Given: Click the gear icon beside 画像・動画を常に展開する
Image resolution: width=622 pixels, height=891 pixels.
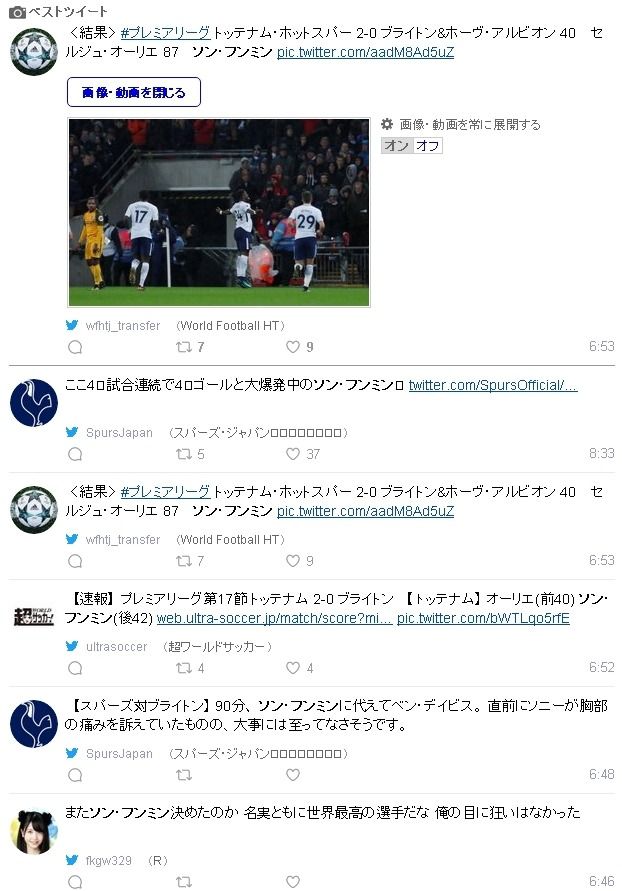Looking at the screenshot, I should 387,124.
